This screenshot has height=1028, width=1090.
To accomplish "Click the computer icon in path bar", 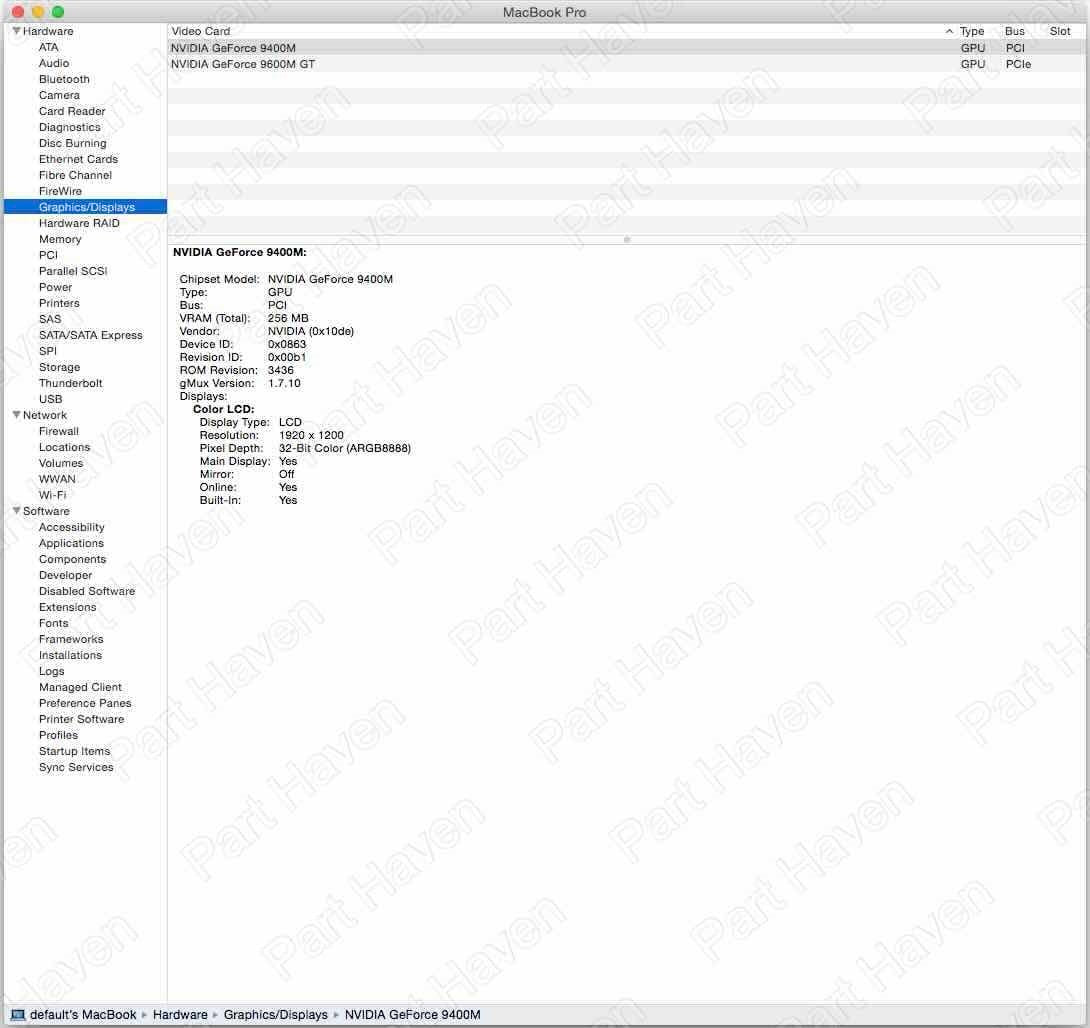I will (x=18, y=1015).
